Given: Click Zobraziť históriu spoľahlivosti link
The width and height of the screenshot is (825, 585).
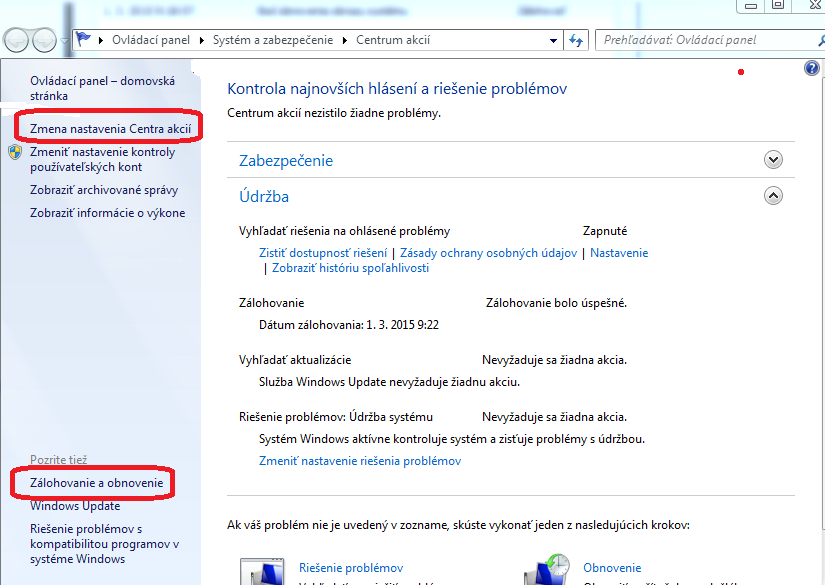Looking at the screenshot, I should click(x=350, y=268).
